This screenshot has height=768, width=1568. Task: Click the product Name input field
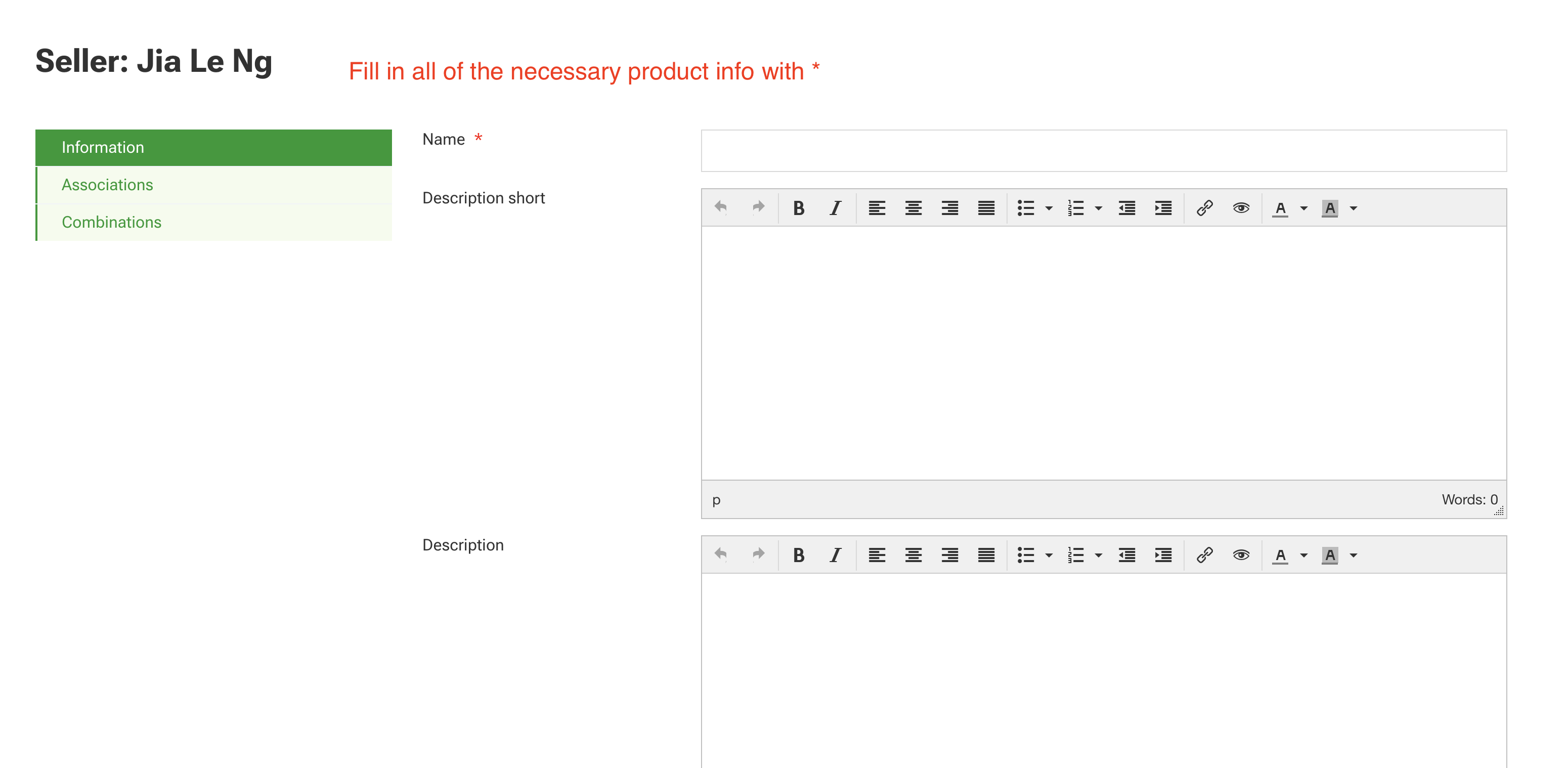coord(1103,150)
